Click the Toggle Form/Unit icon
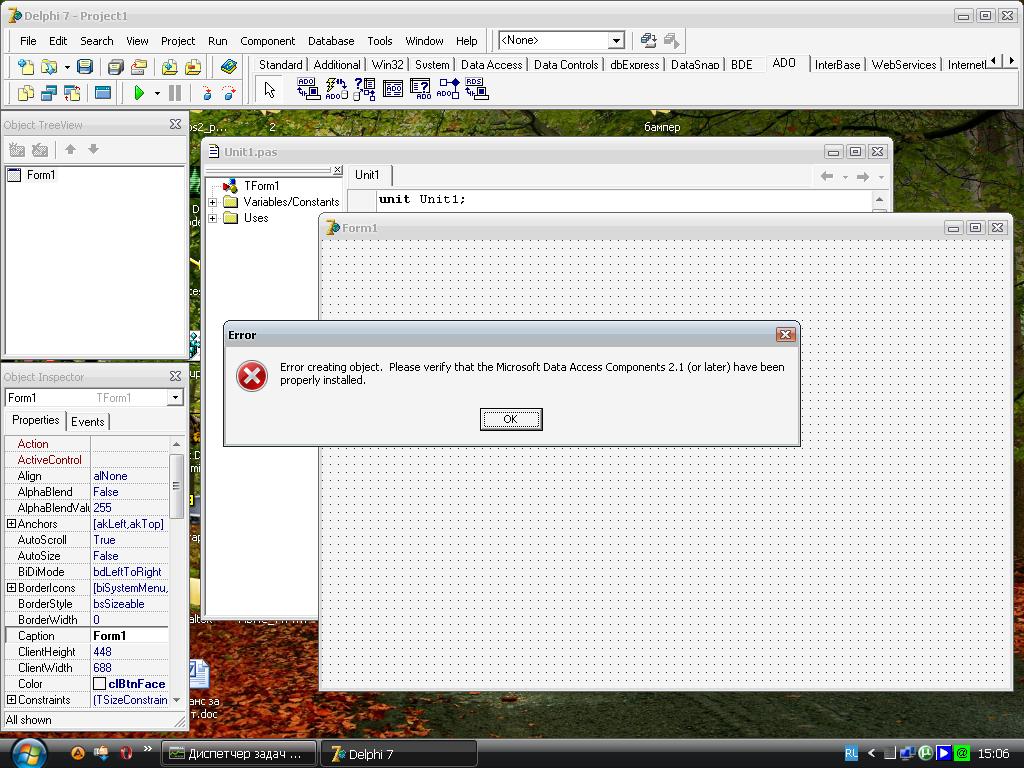The width and height of the screenshot is (1024, 768). click(72, 93)
